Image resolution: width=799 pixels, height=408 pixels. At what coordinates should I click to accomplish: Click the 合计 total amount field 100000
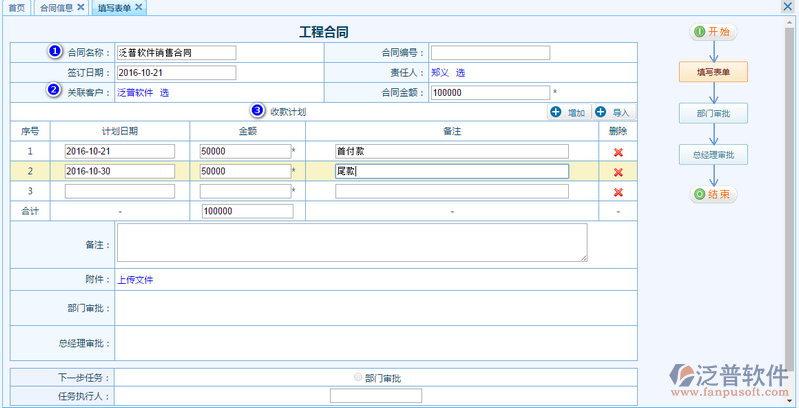tap(248, 211)
